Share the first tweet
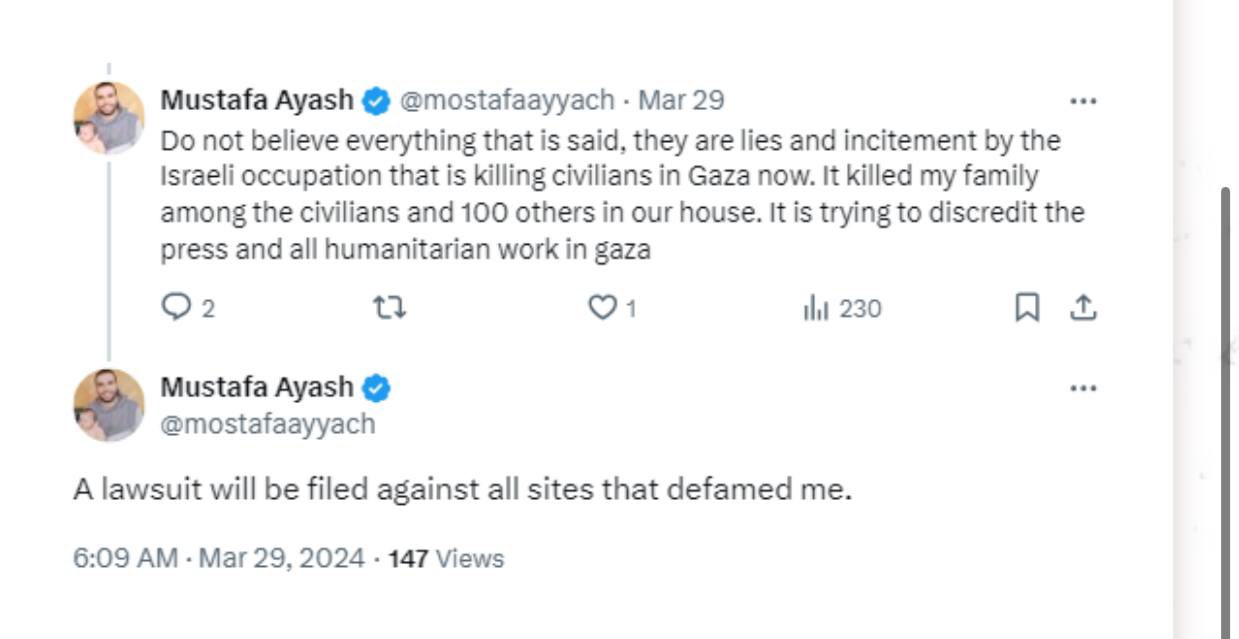1239x639 pixels. [x=1083, y=308]
